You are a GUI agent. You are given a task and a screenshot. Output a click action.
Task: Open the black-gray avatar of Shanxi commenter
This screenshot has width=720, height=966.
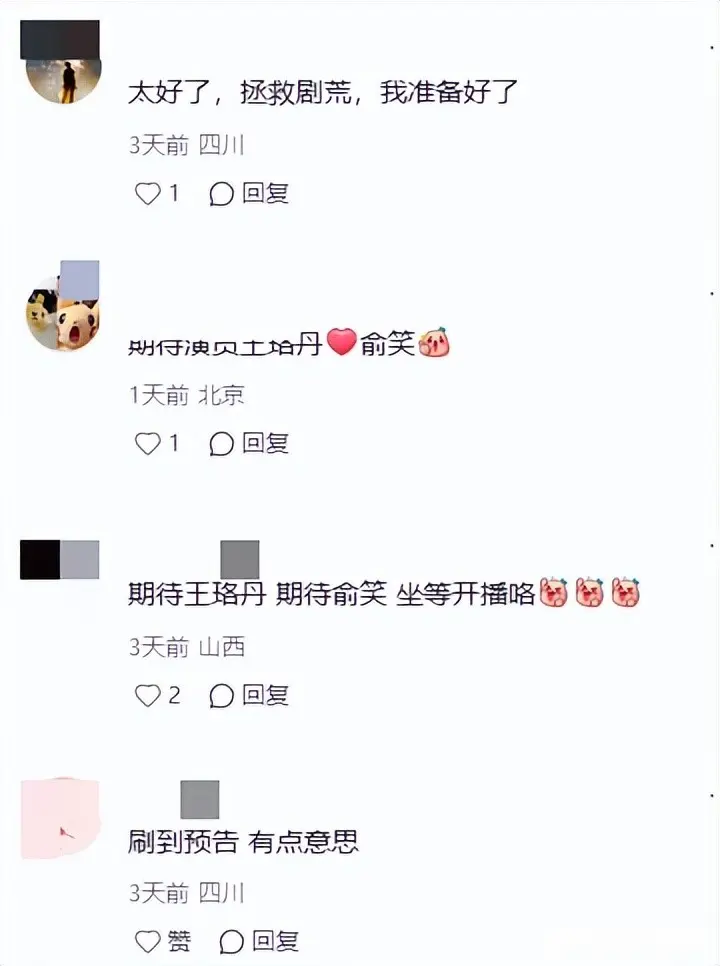(x=60, y=559)
